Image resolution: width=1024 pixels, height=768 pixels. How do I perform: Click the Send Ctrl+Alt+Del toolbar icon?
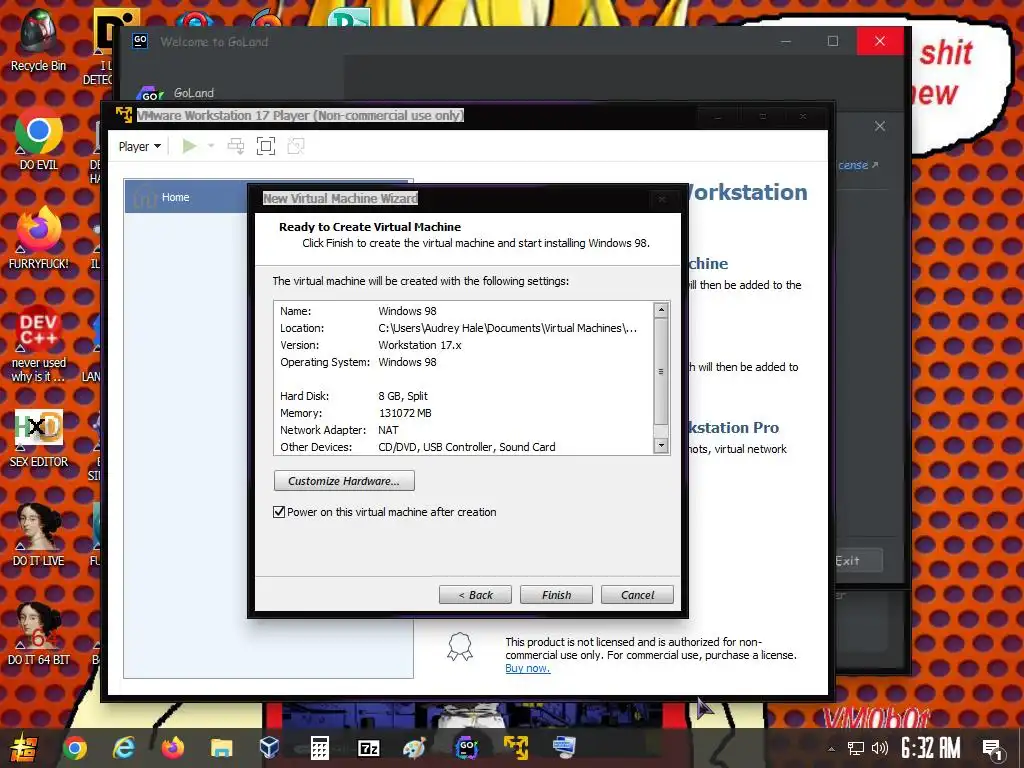tap(236, 146)
